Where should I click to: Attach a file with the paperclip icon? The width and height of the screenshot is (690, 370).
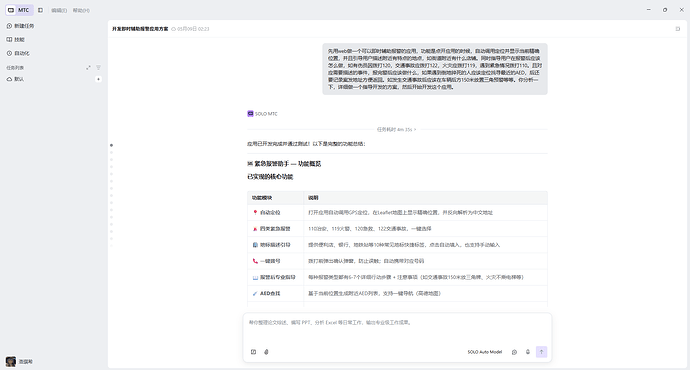266,352
